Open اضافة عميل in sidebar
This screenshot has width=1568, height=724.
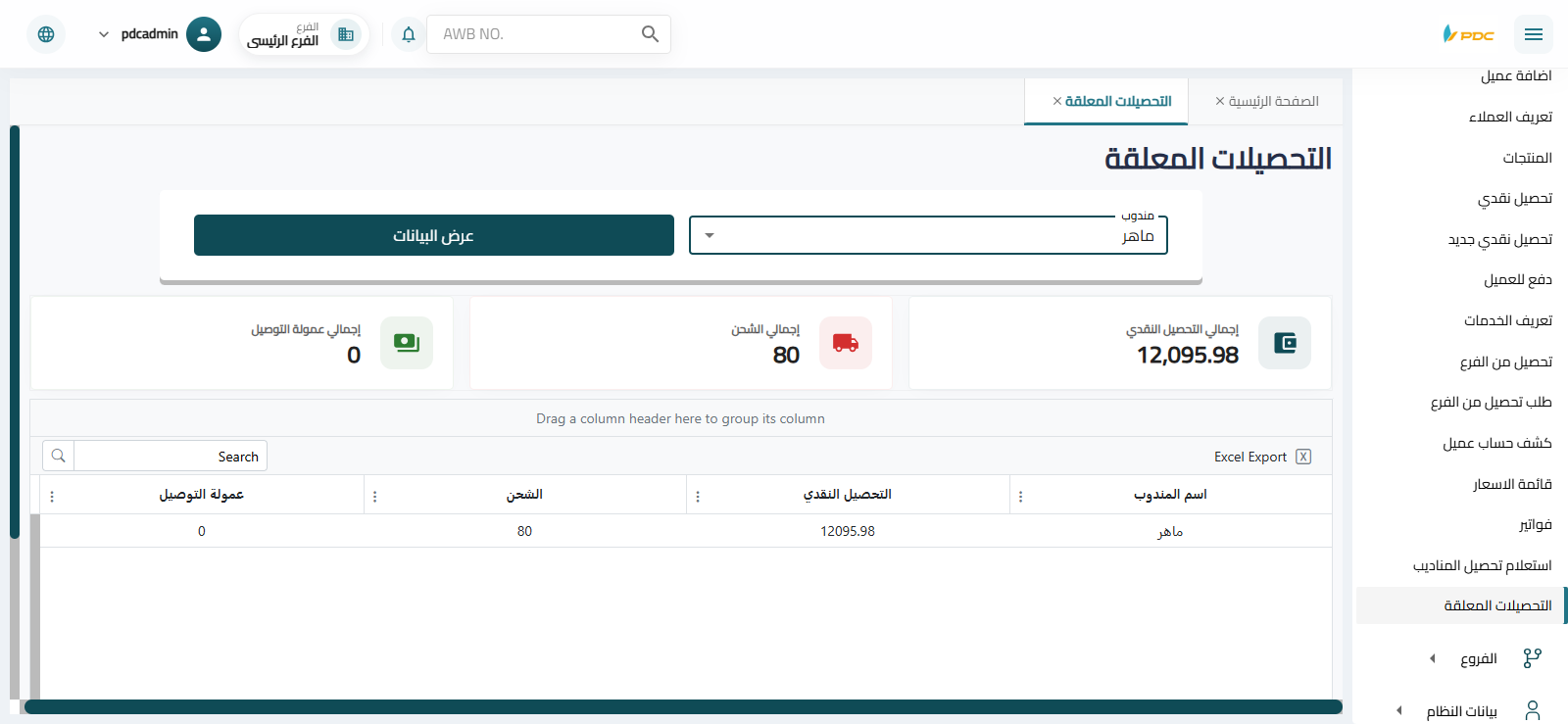pyautogui.click(x=1516, y=75)
